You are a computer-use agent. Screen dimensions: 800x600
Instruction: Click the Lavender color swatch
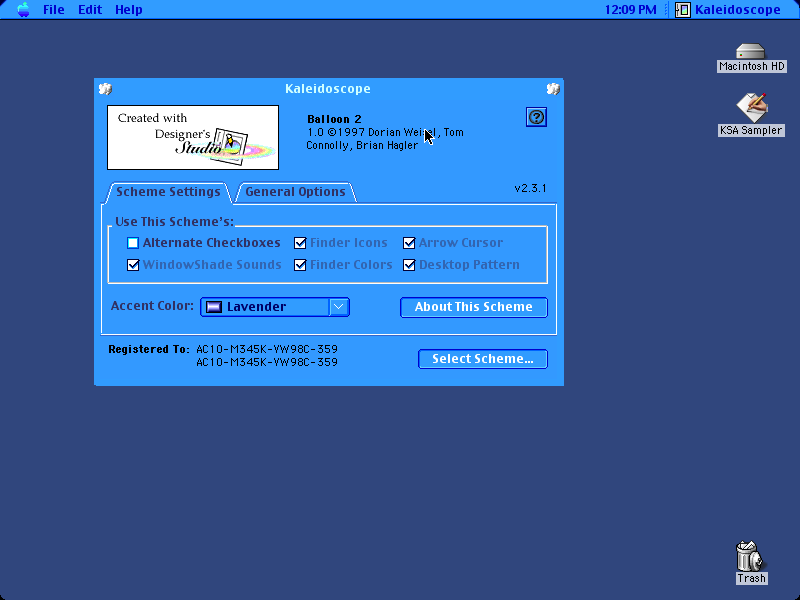214,307
